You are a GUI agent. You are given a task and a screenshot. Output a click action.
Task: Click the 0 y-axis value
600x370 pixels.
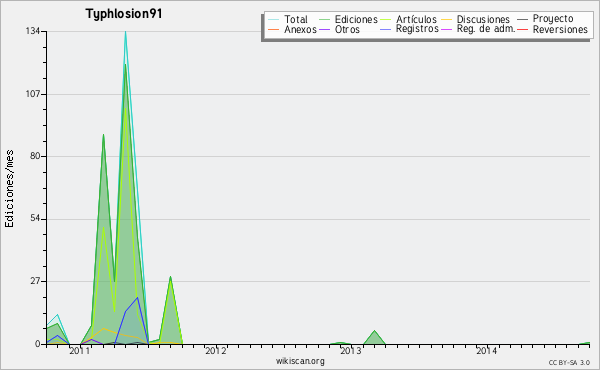pyautogui.click(x=38, y=344)
